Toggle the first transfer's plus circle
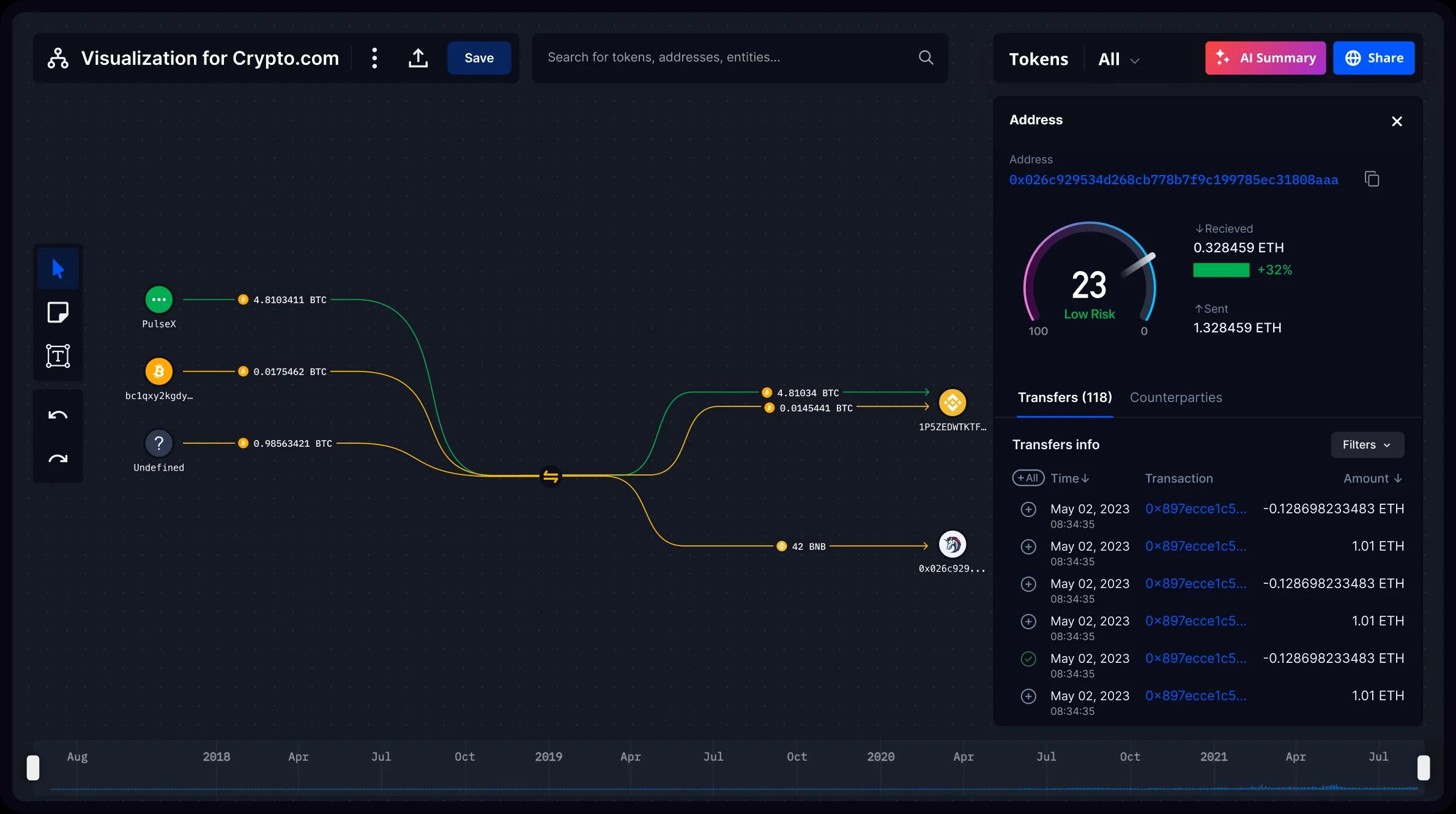Viewport: 1456px width, 814px height. (1028, 509)
